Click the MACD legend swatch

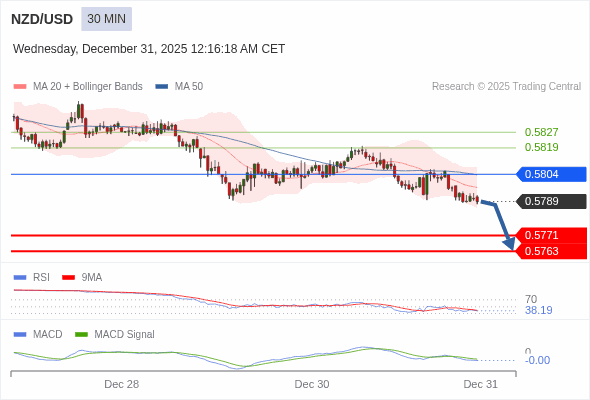pos(20,335)
